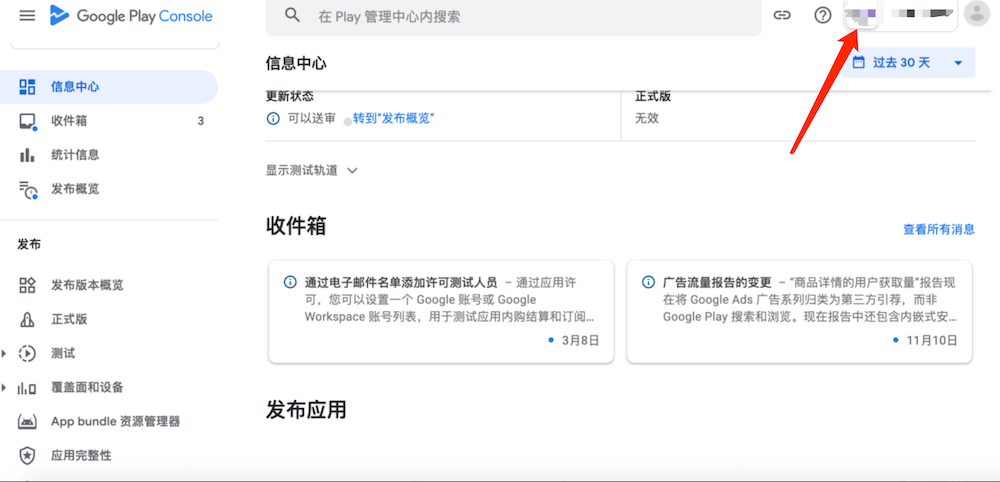
Task: Open the help question mark icon
Action: point(822,16)
